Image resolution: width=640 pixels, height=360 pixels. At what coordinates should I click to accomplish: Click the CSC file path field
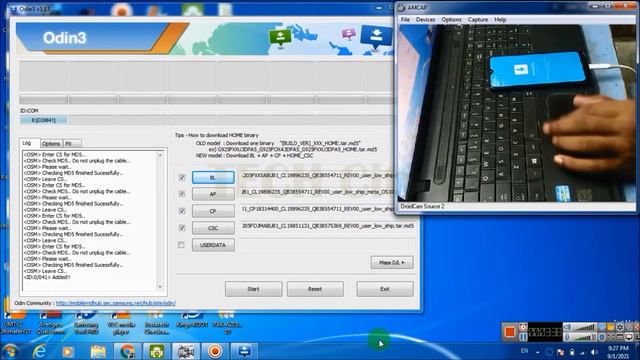pos(327,226)
